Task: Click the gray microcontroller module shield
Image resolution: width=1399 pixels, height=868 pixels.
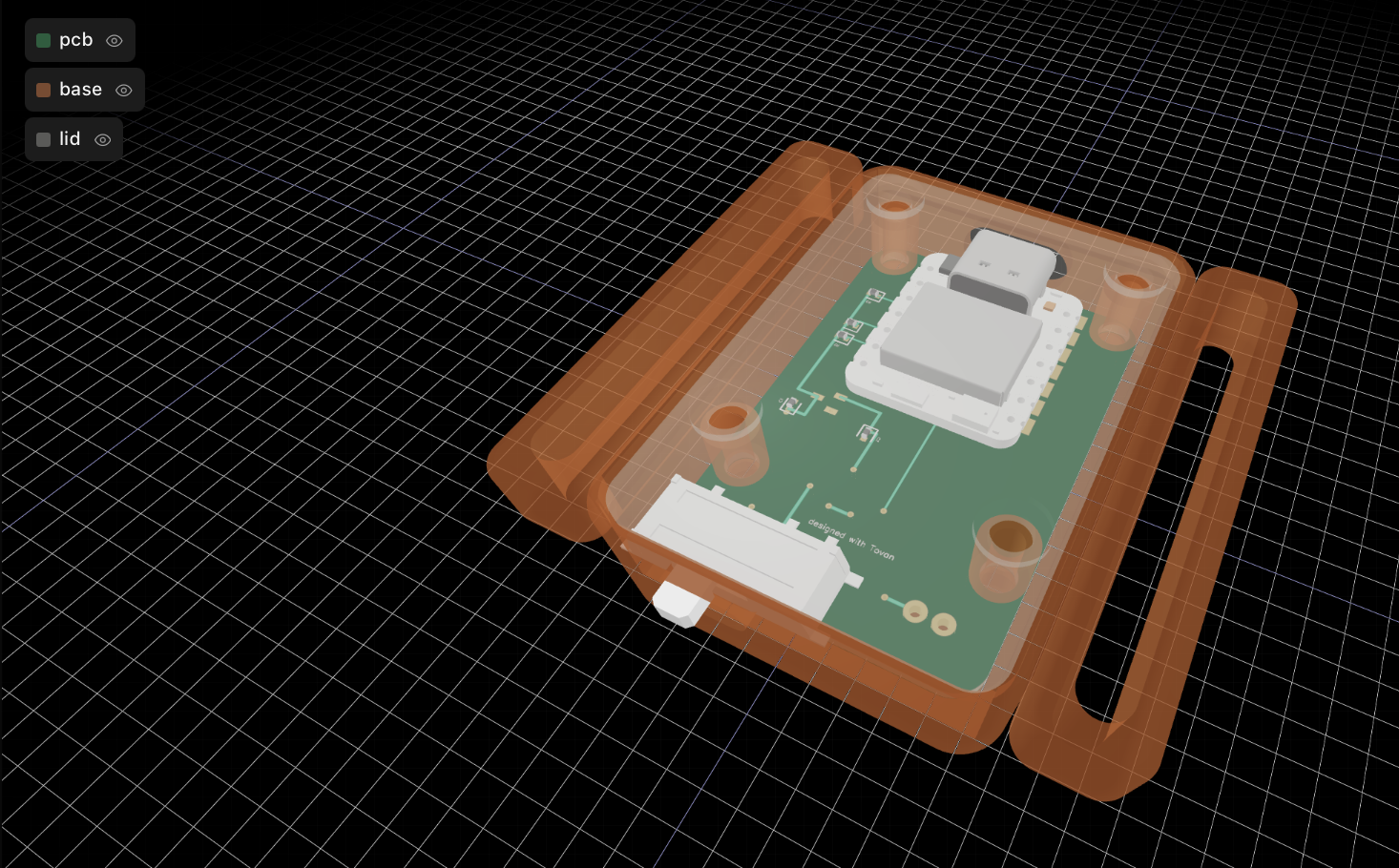Action: (x=962, y=343)
